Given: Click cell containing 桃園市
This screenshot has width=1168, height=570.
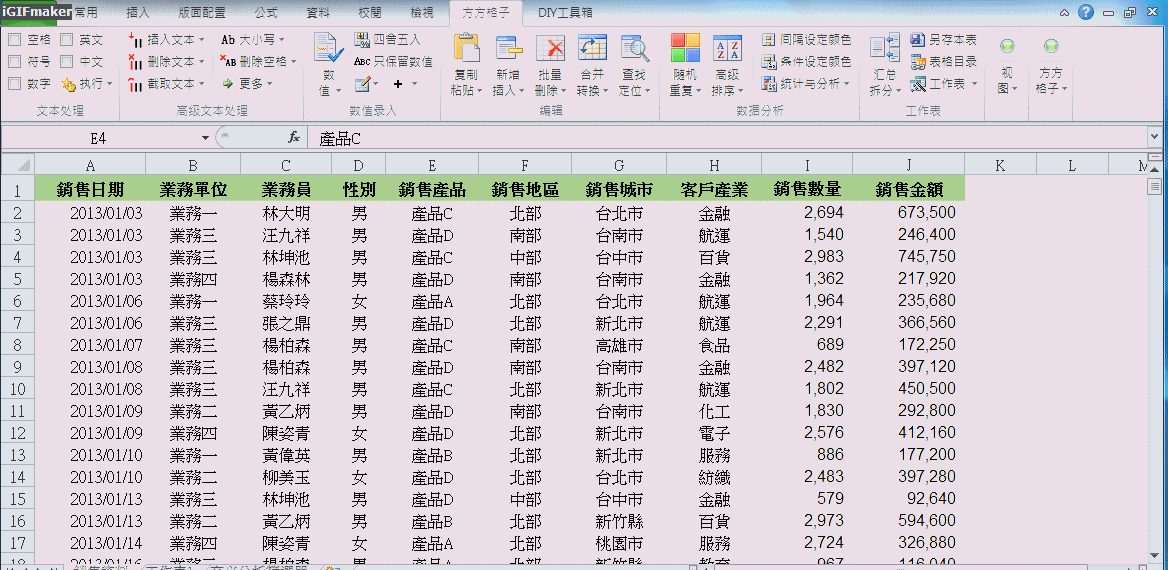Looking at the screenshot, I should (619, 542).
